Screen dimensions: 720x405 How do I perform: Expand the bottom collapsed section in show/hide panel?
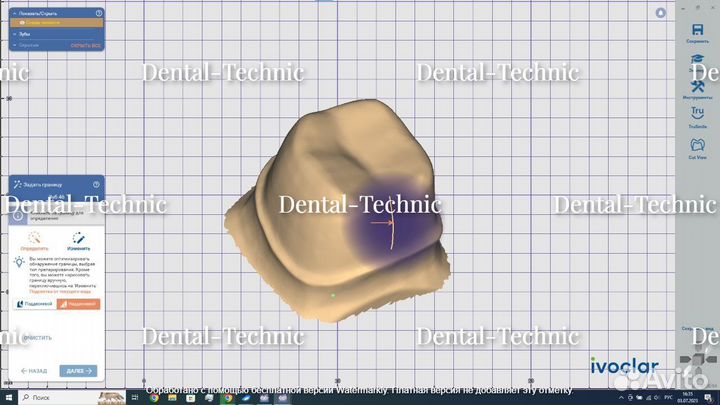point(14,45)
